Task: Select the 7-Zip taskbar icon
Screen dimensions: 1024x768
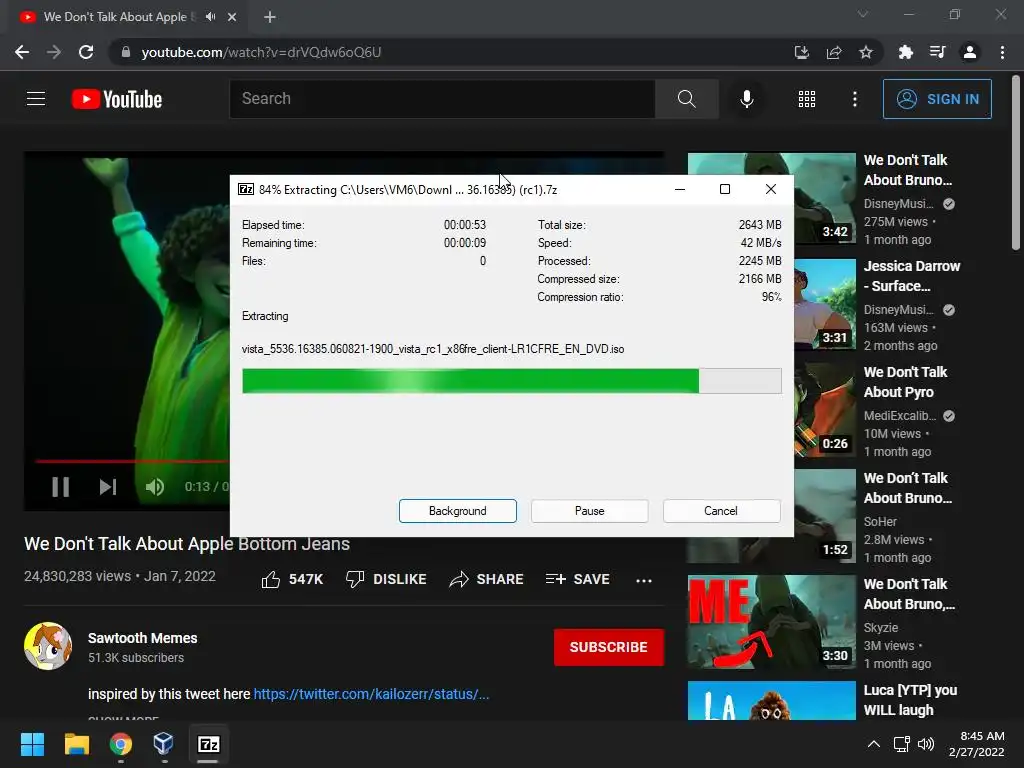Action: click(x=208, y=744)
